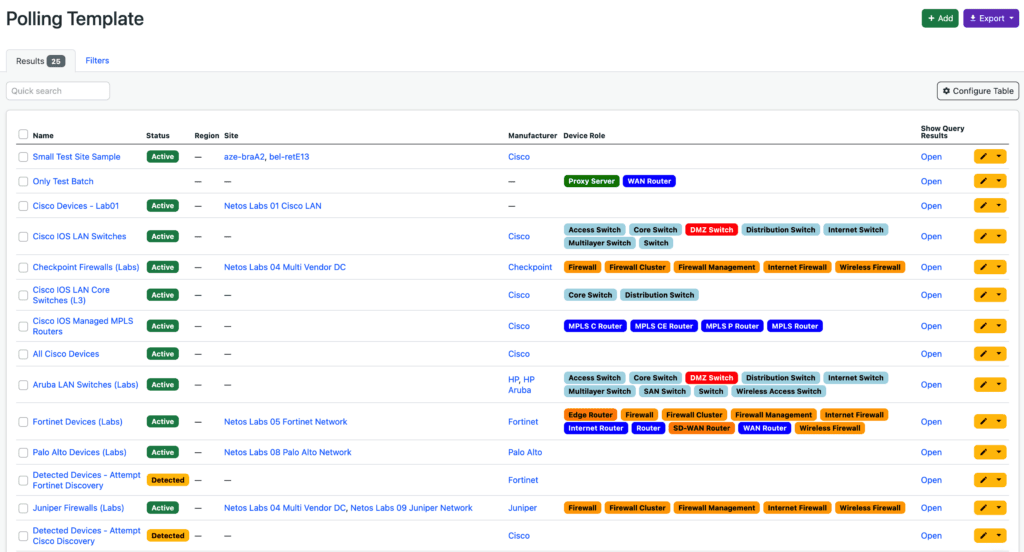This screenshot has height=552, width=1024.
Task: Click pencil icon for Only Test Batch row
Action: [x=984, y=182]
